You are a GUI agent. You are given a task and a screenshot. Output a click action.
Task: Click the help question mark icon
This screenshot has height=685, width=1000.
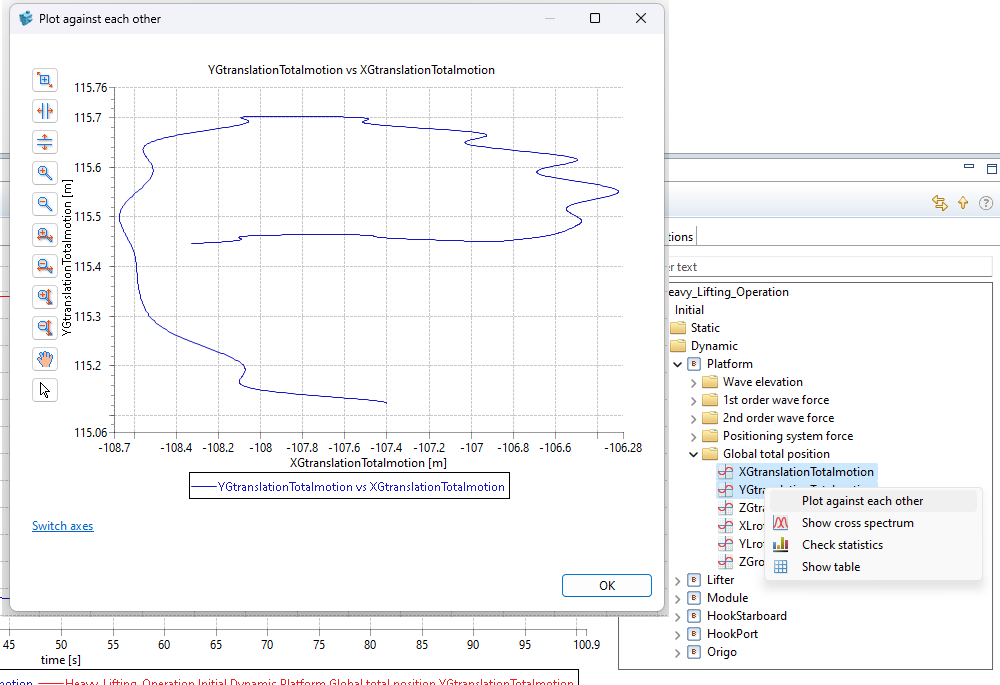(986, 203)
